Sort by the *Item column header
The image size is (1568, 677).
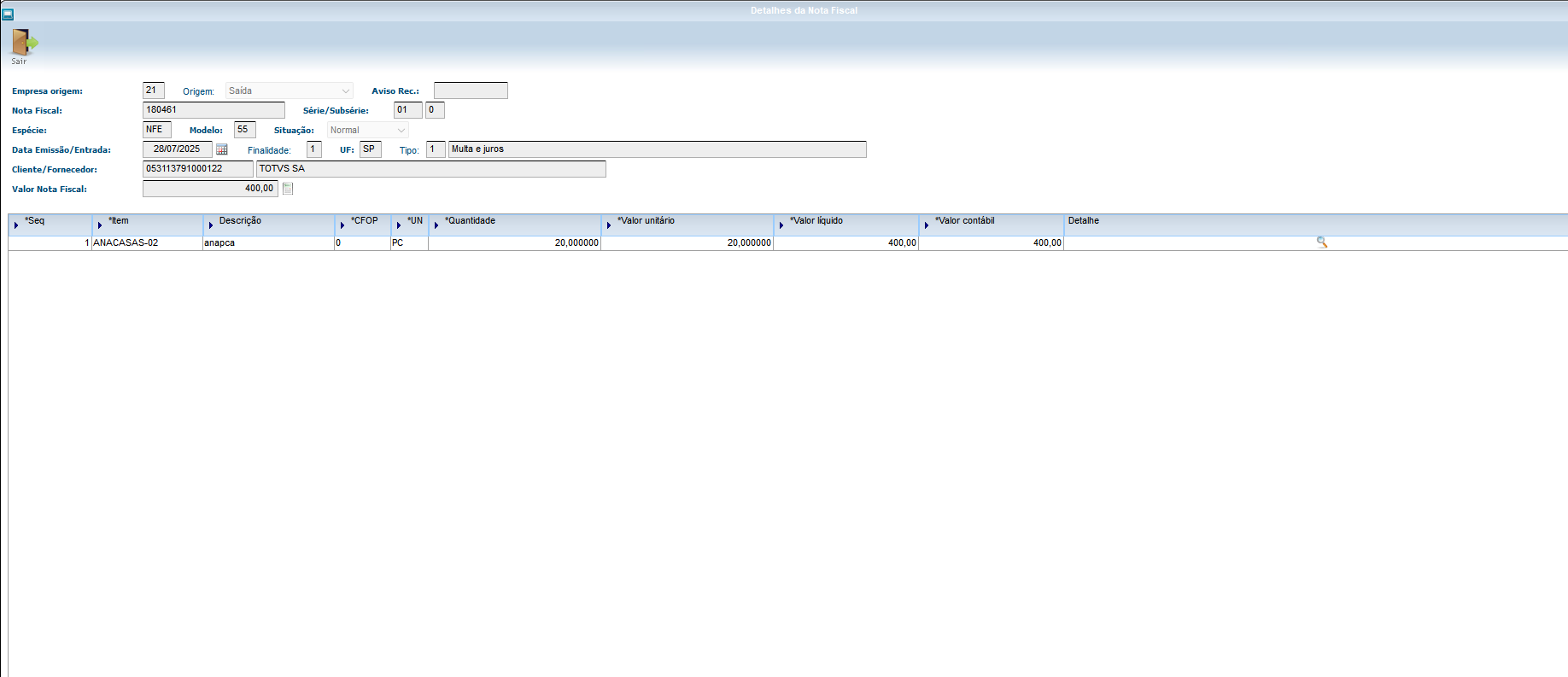tap(148, 225)
